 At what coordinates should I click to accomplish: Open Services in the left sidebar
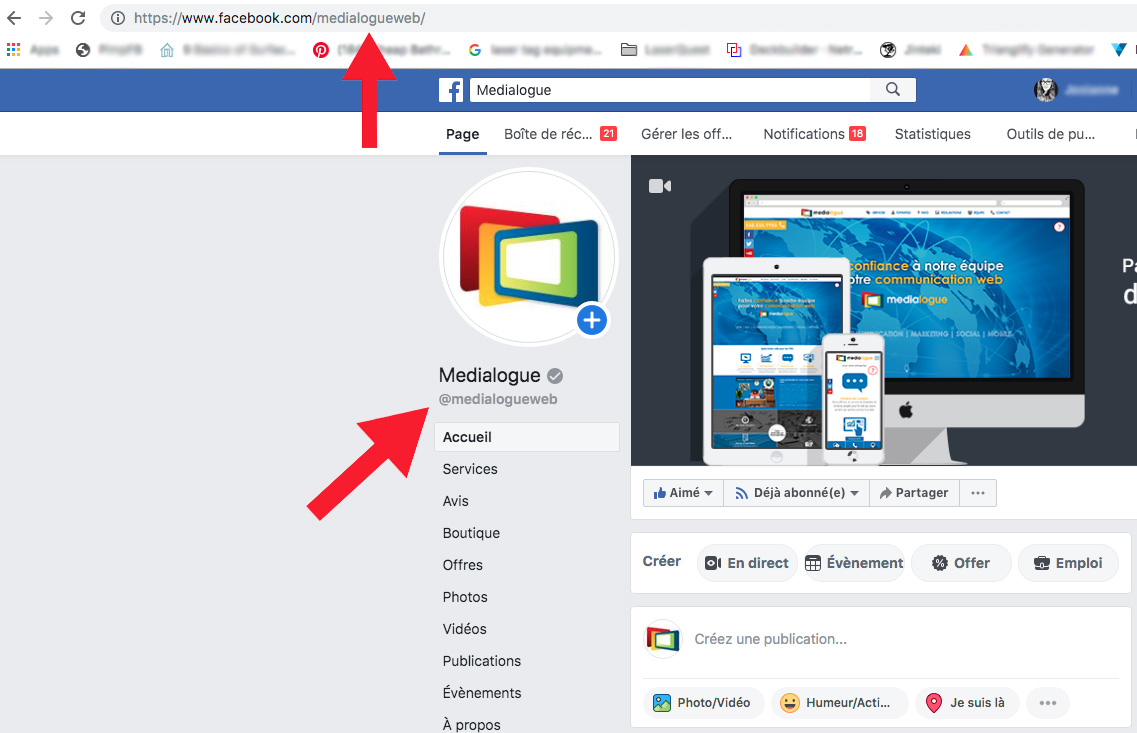click(469, 468)
